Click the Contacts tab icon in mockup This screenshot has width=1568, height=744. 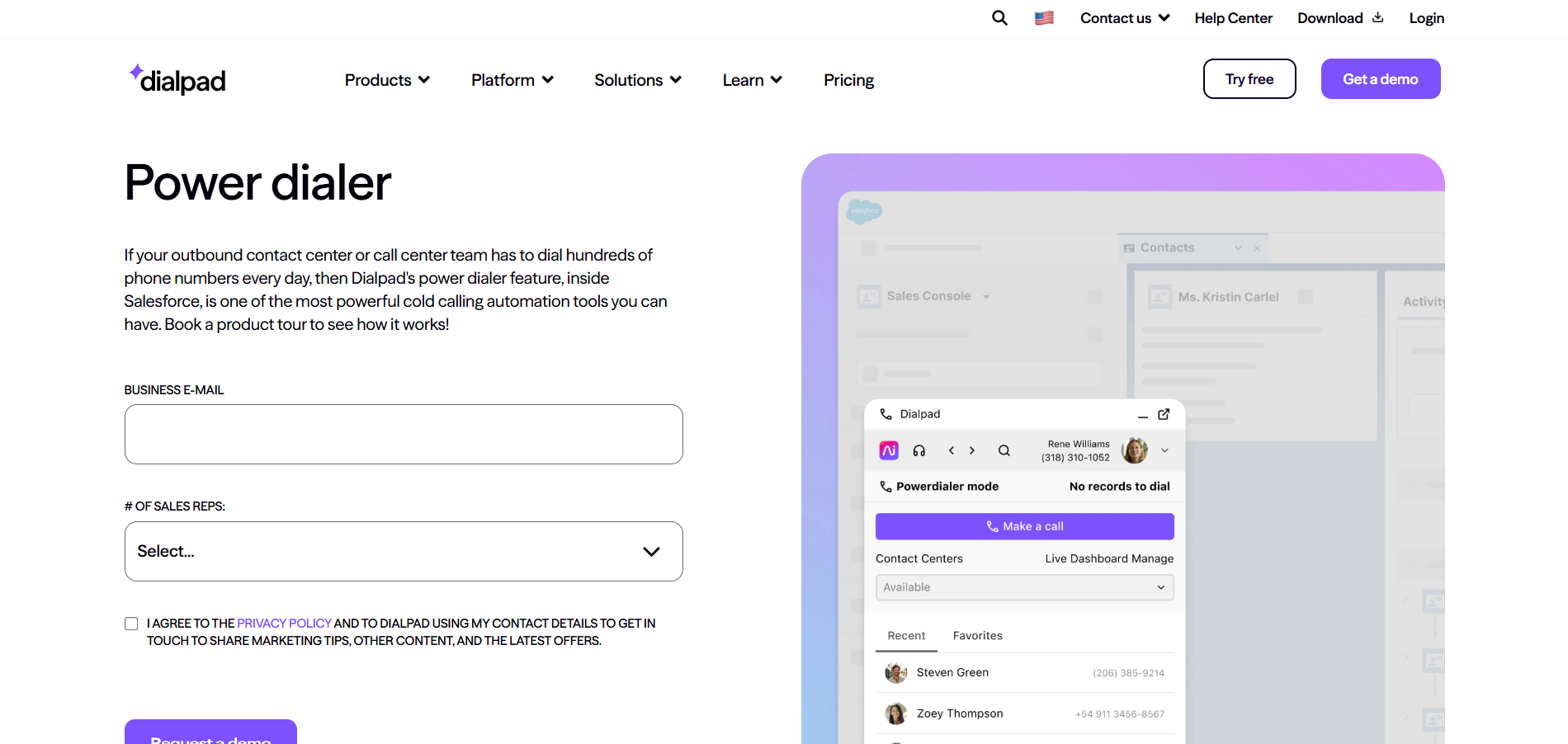click(1129, 247)
